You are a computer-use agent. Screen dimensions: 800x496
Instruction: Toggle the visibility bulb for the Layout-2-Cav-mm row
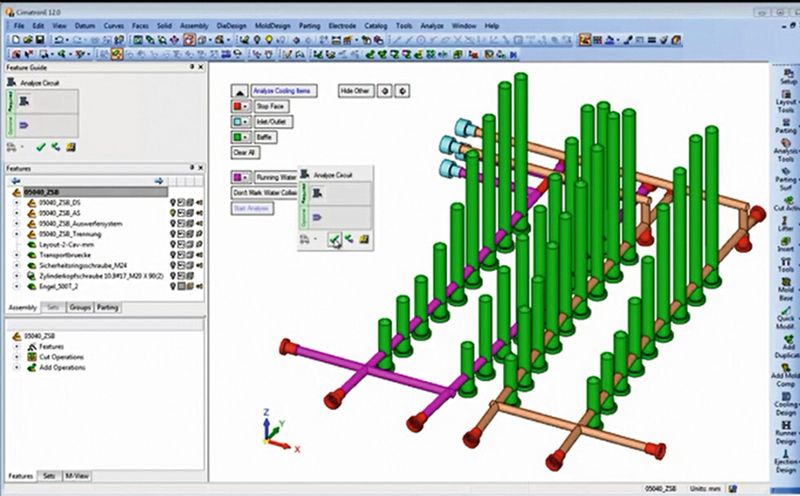click(173, 244)
